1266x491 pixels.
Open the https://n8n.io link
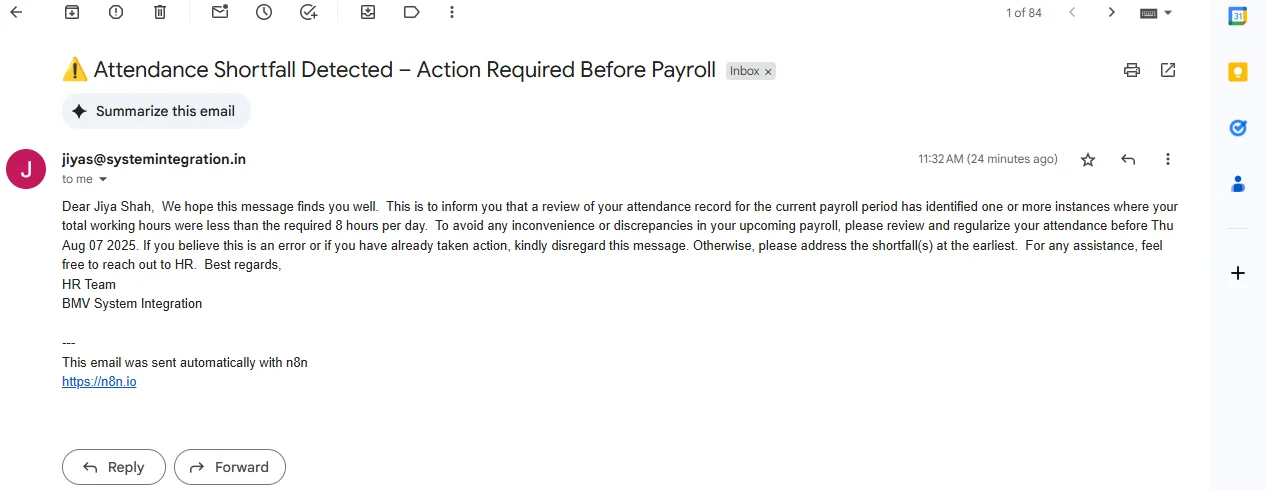(99, 381)
